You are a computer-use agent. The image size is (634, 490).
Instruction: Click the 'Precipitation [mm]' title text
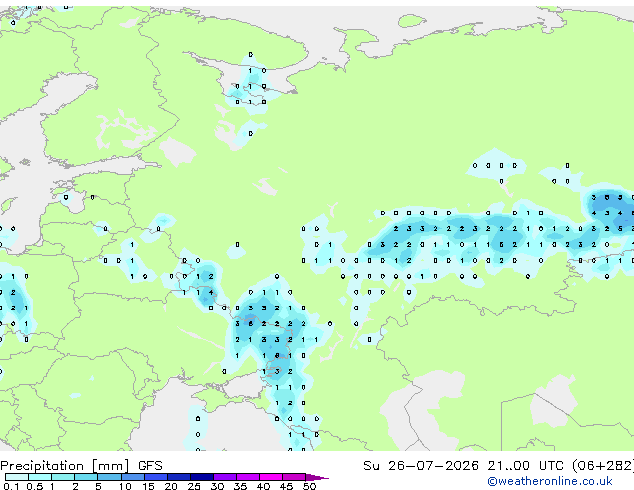65,466
